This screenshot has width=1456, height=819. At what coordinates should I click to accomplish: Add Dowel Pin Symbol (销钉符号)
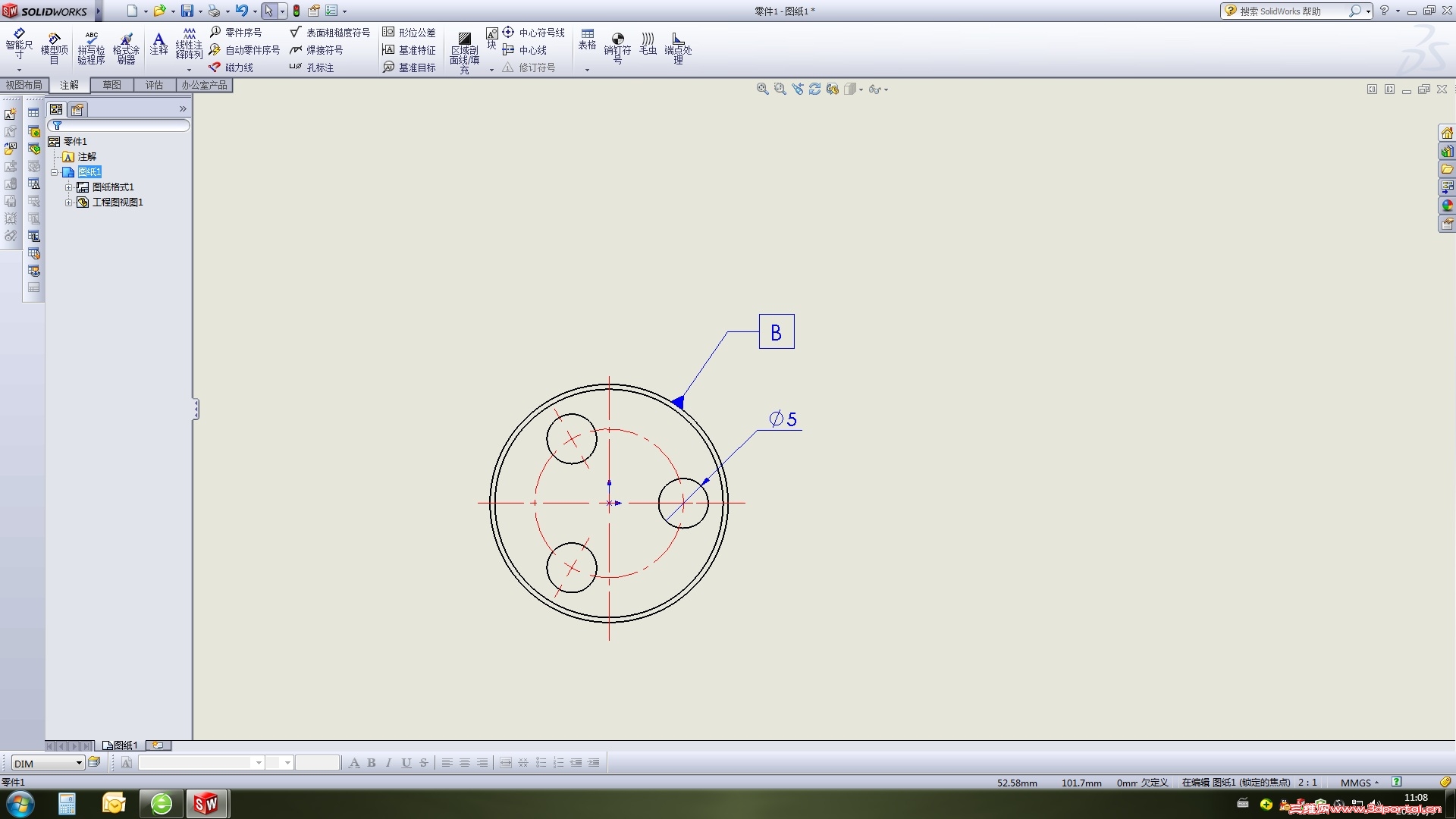click(617, 48)
